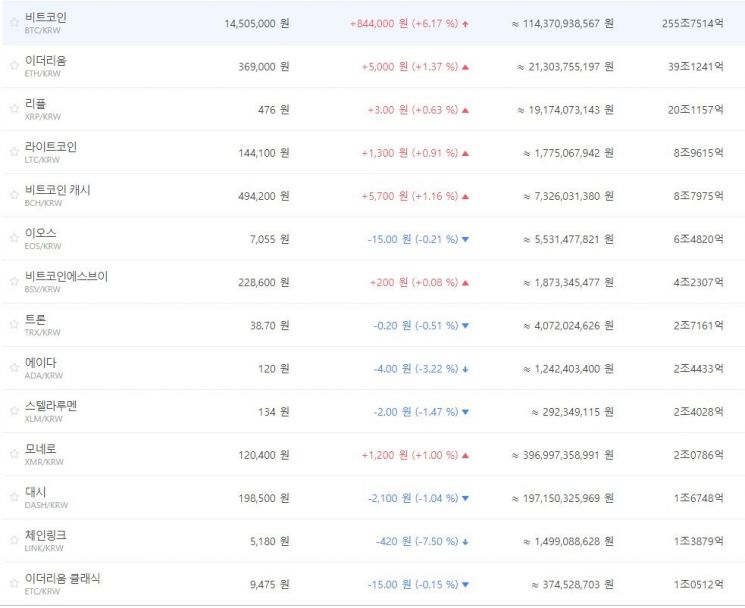
Task: Click the 476 원 price cell
Action: (x=274, y=110)
